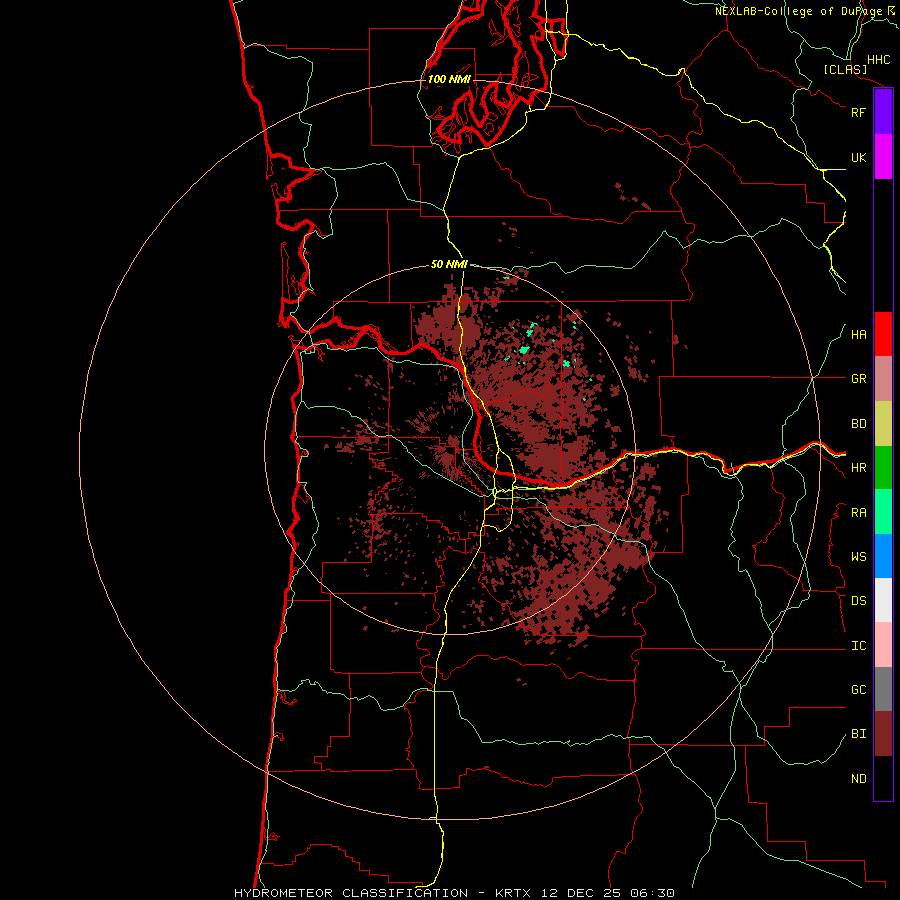This screenshot has width=900, height=900.
Task: Click the '100 NMI' range ring label
Action: point(449,79)
